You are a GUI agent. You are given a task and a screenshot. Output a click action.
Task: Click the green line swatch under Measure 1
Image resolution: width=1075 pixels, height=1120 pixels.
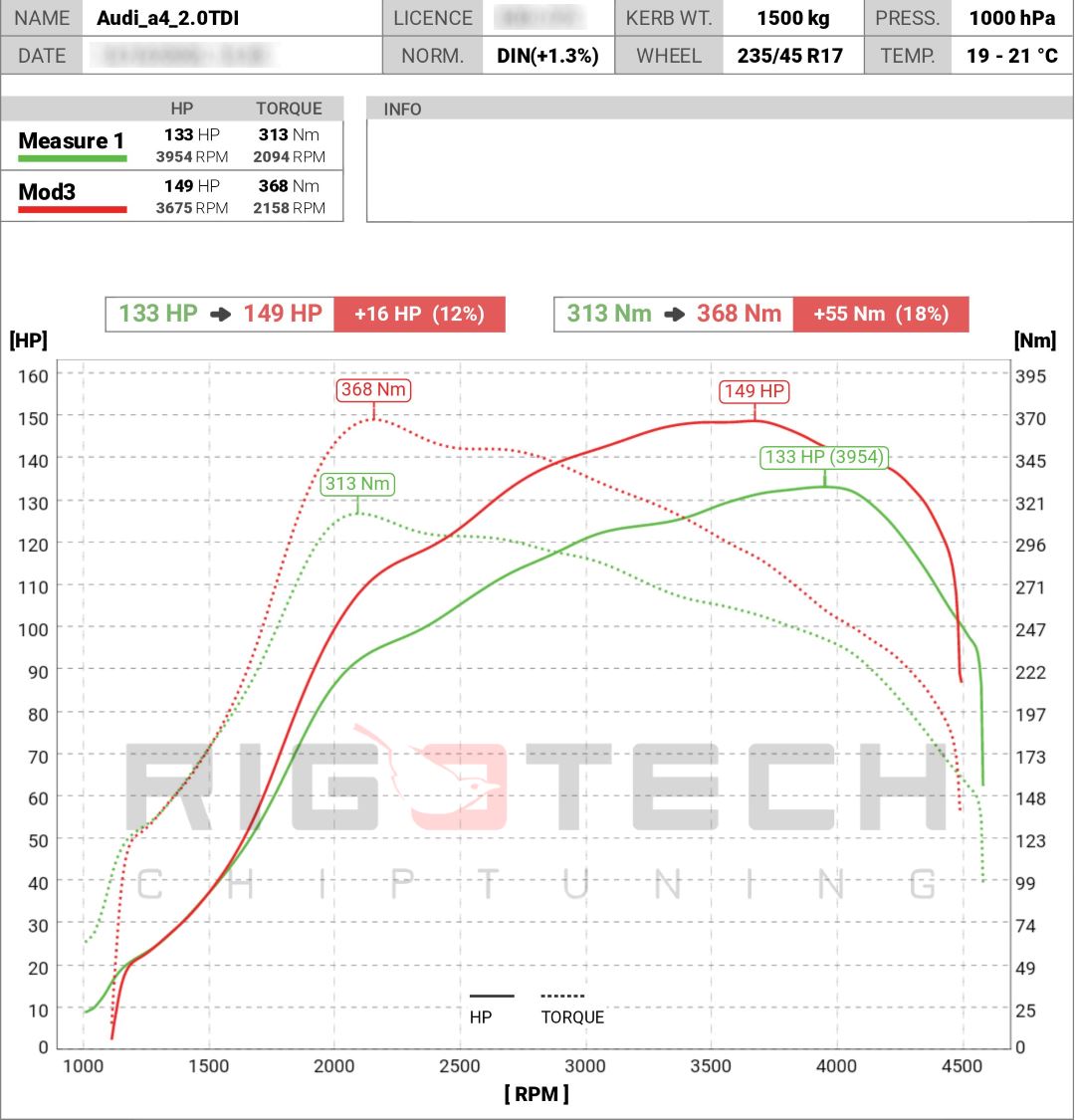coord(72,158)
